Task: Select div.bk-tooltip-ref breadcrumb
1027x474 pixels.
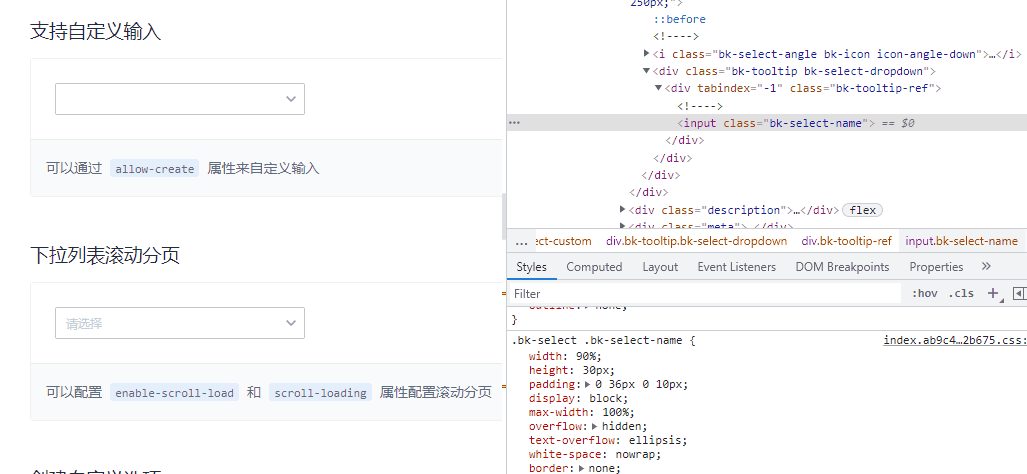Action: (846, 241)
